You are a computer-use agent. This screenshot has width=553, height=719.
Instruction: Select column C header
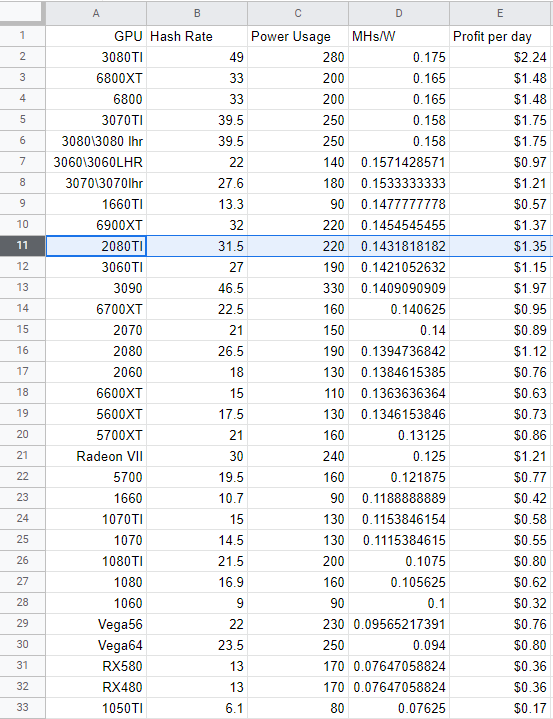[x=298, y=13]
